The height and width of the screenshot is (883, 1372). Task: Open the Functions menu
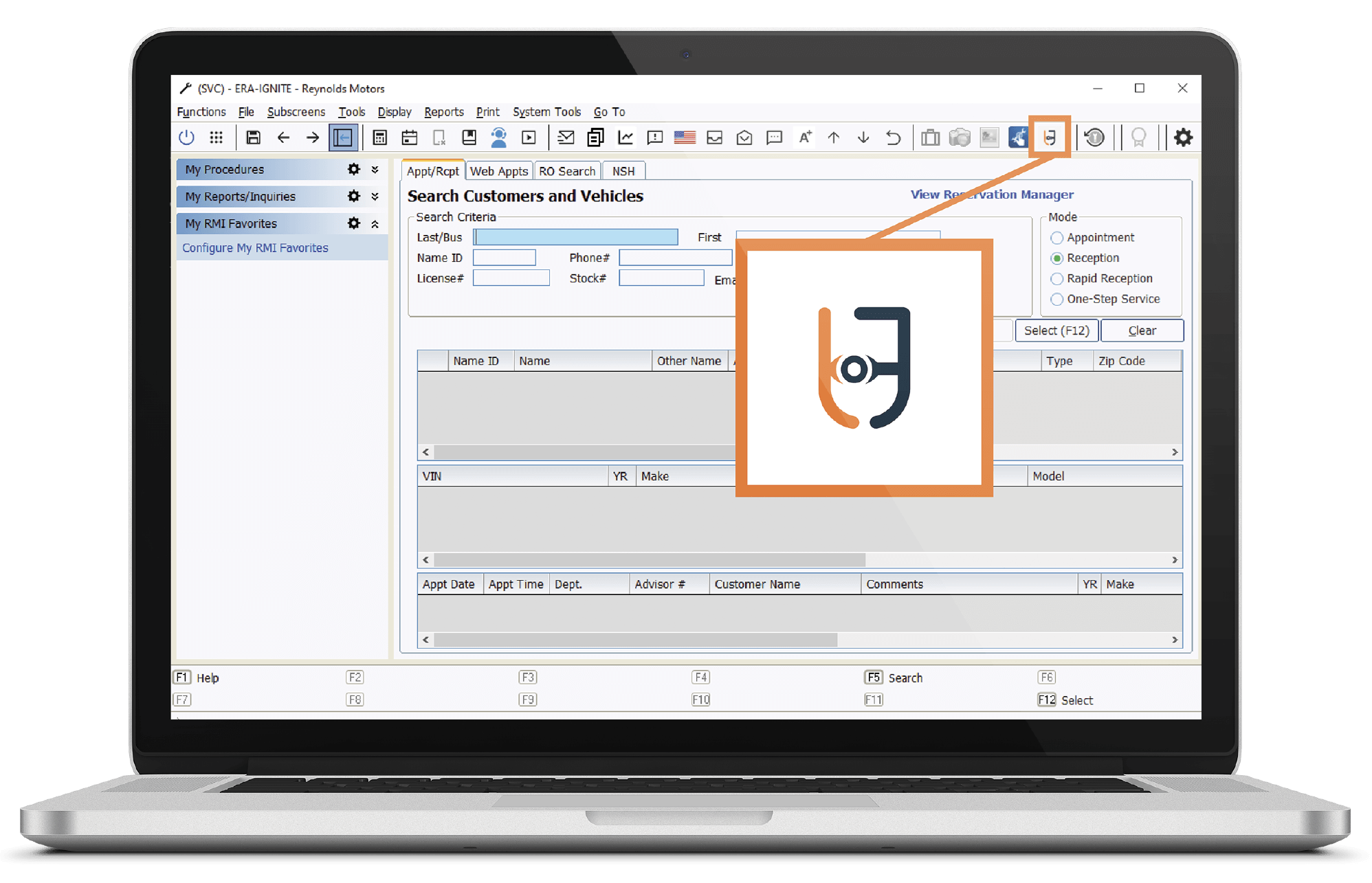pos(201,111)
